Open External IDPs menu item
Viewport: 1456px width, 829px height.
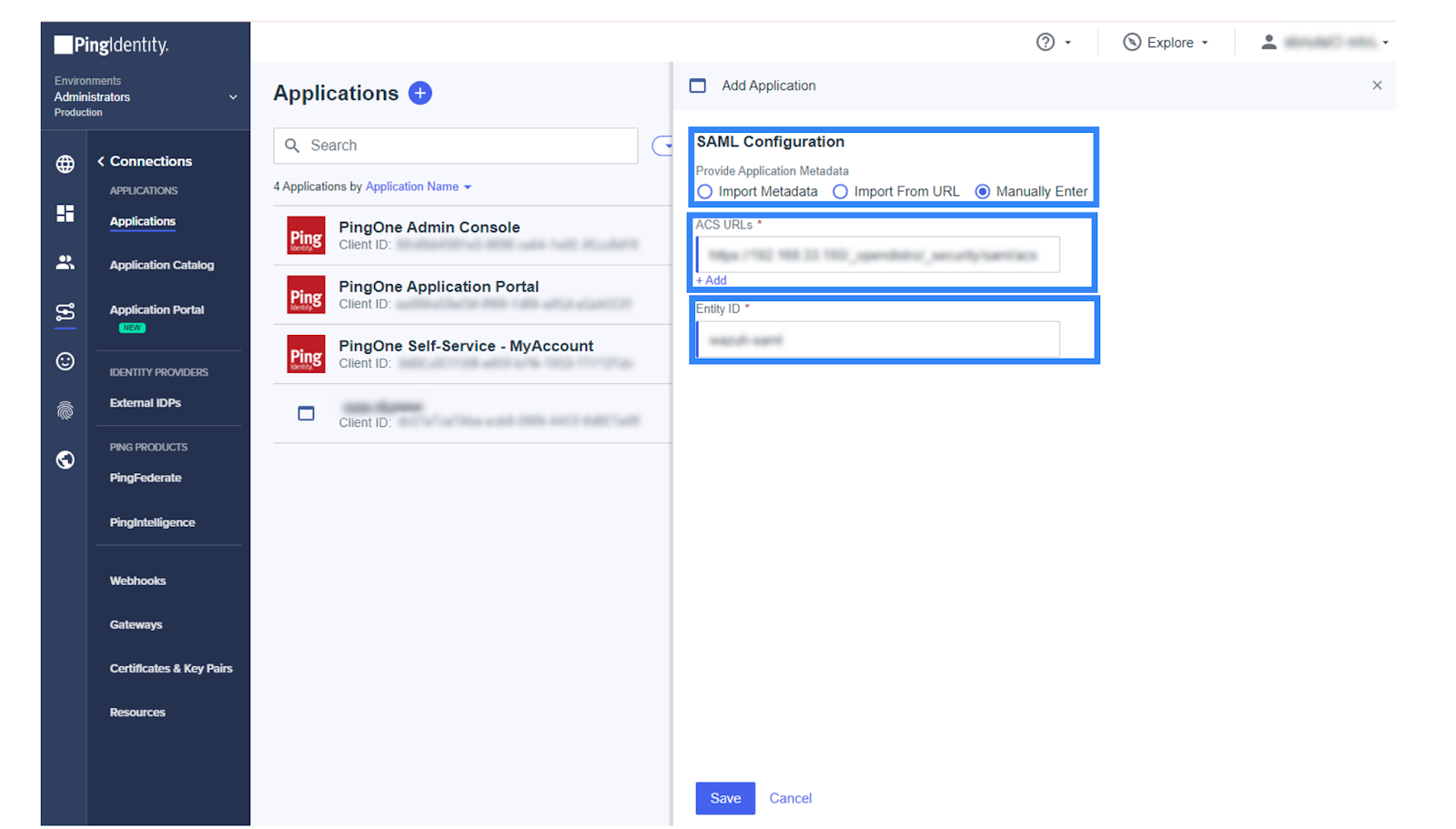coord(146,402)
